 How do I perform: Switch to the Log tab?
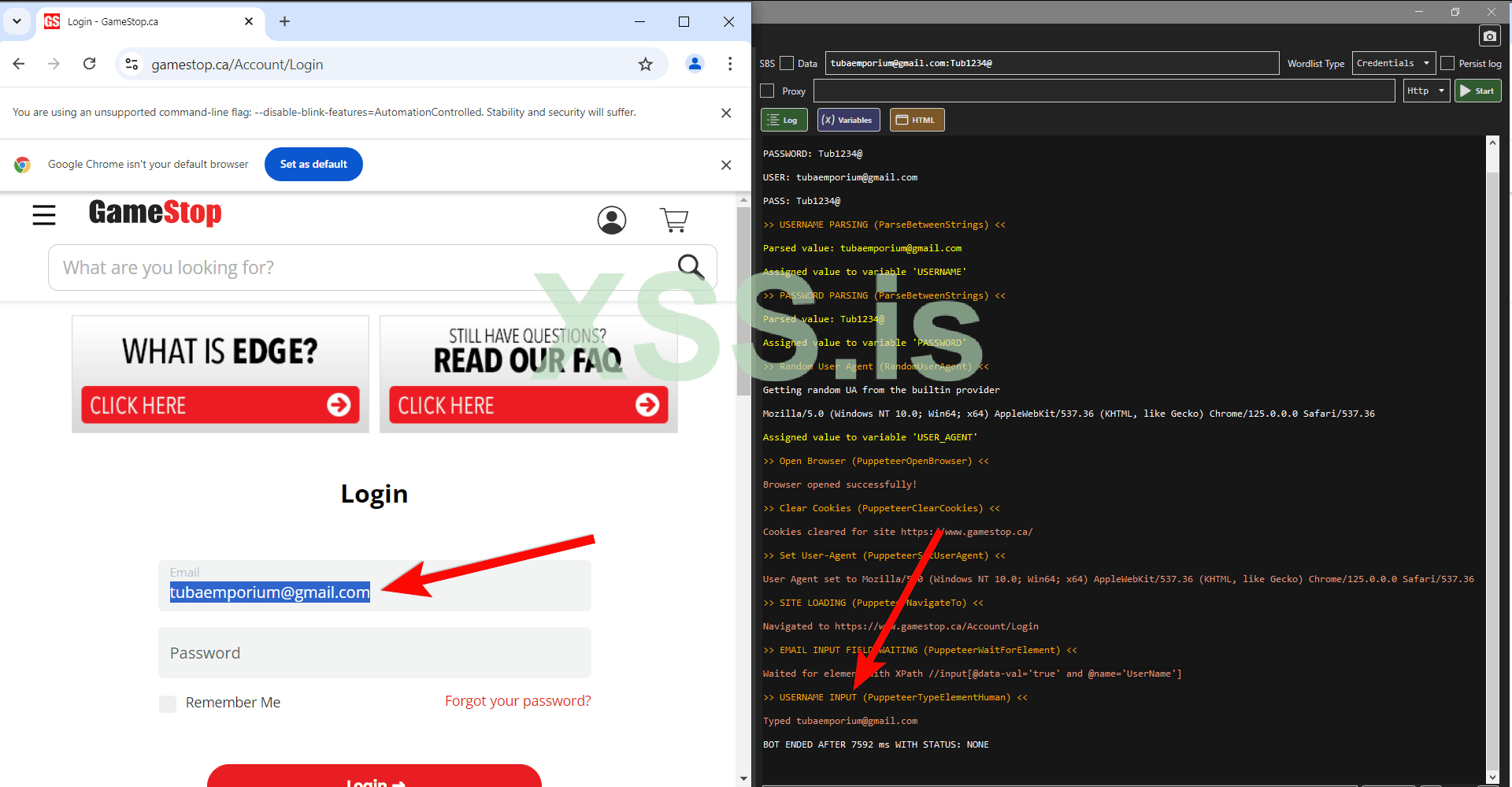point(784,120)
